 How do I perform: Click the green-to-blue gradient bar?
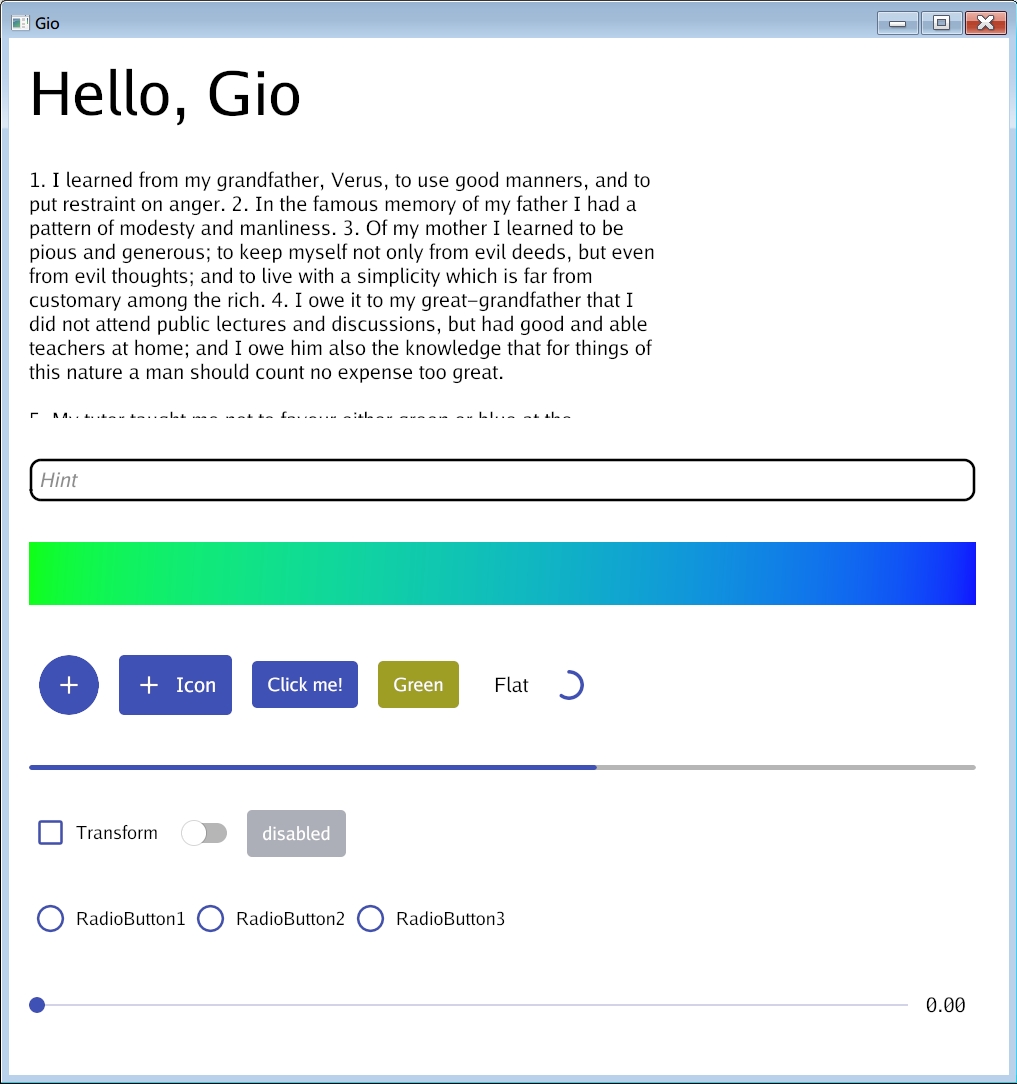point(502,573)
